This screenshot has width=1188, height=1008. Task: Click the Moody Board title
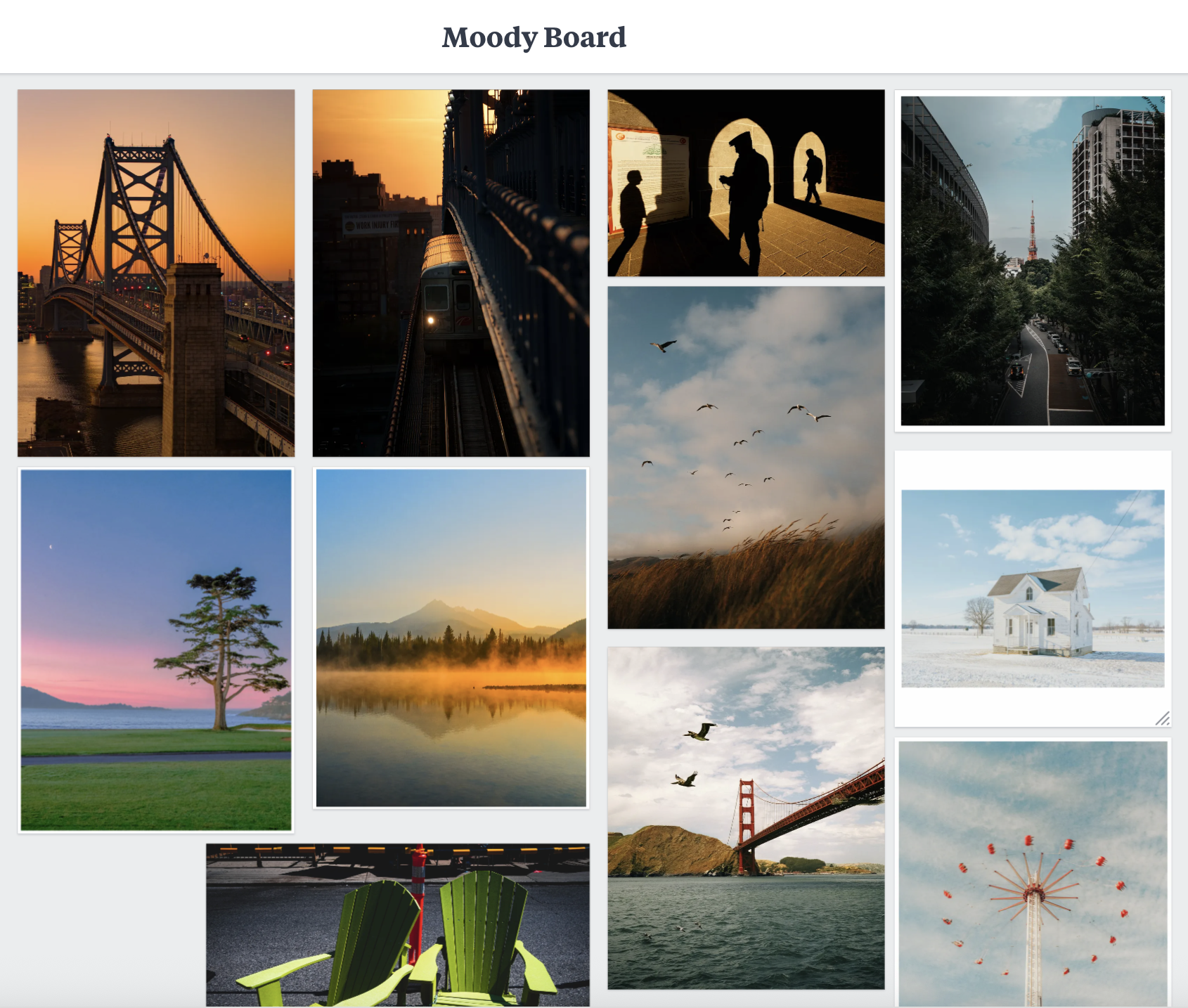click(x=534, y=37)
